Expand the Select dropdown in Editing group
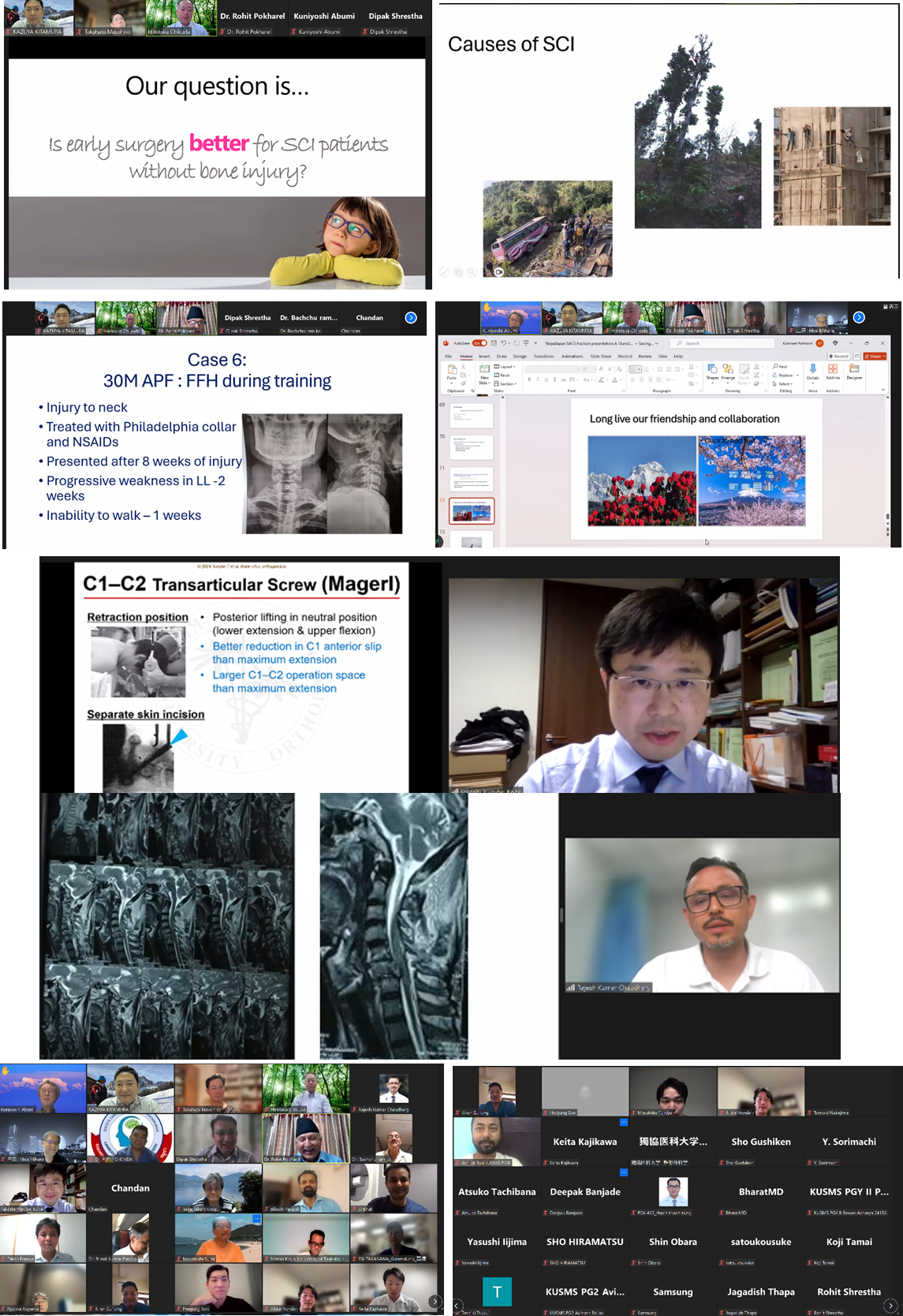This screenshot has width=903, height=1316. [782, 383]
